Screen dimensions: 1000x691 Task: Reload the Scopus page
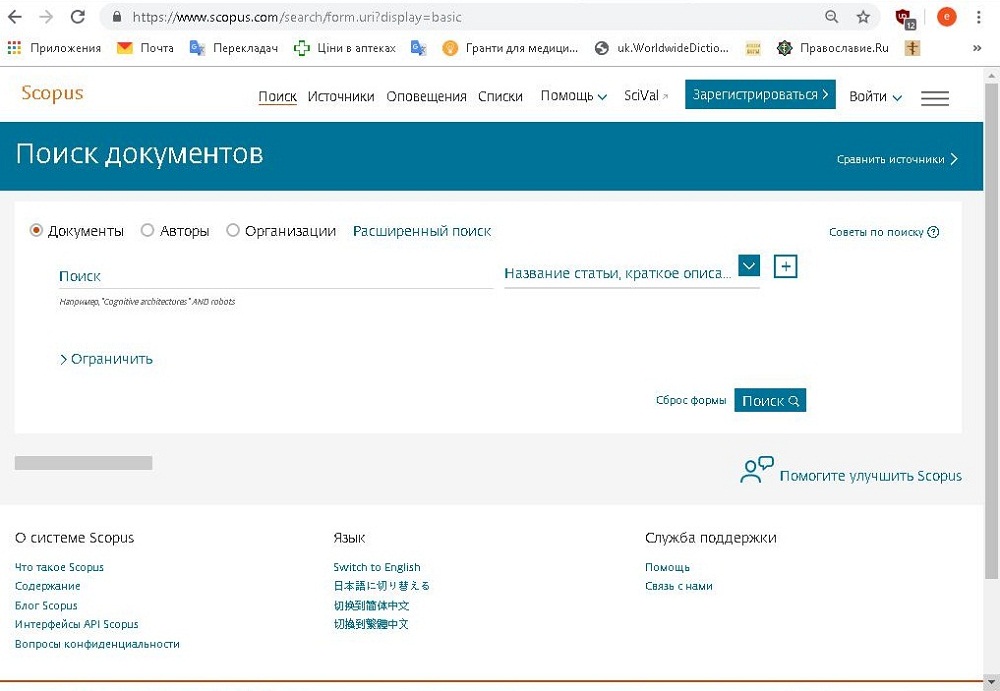click(78, 17)
